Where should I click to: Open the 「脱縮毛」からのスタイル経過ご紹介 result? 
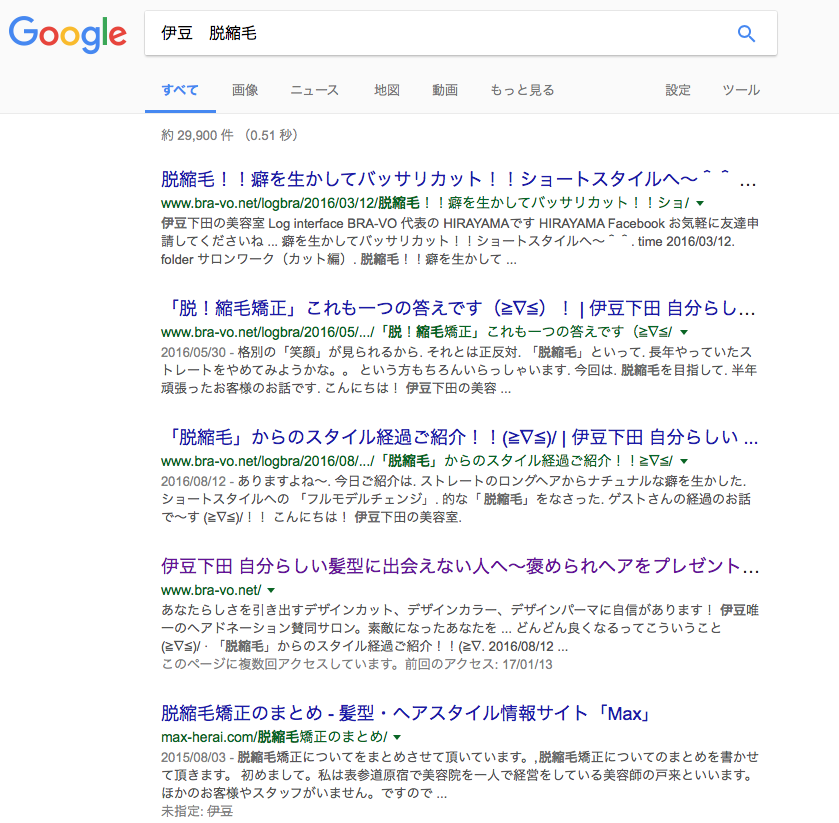point(458,437)
